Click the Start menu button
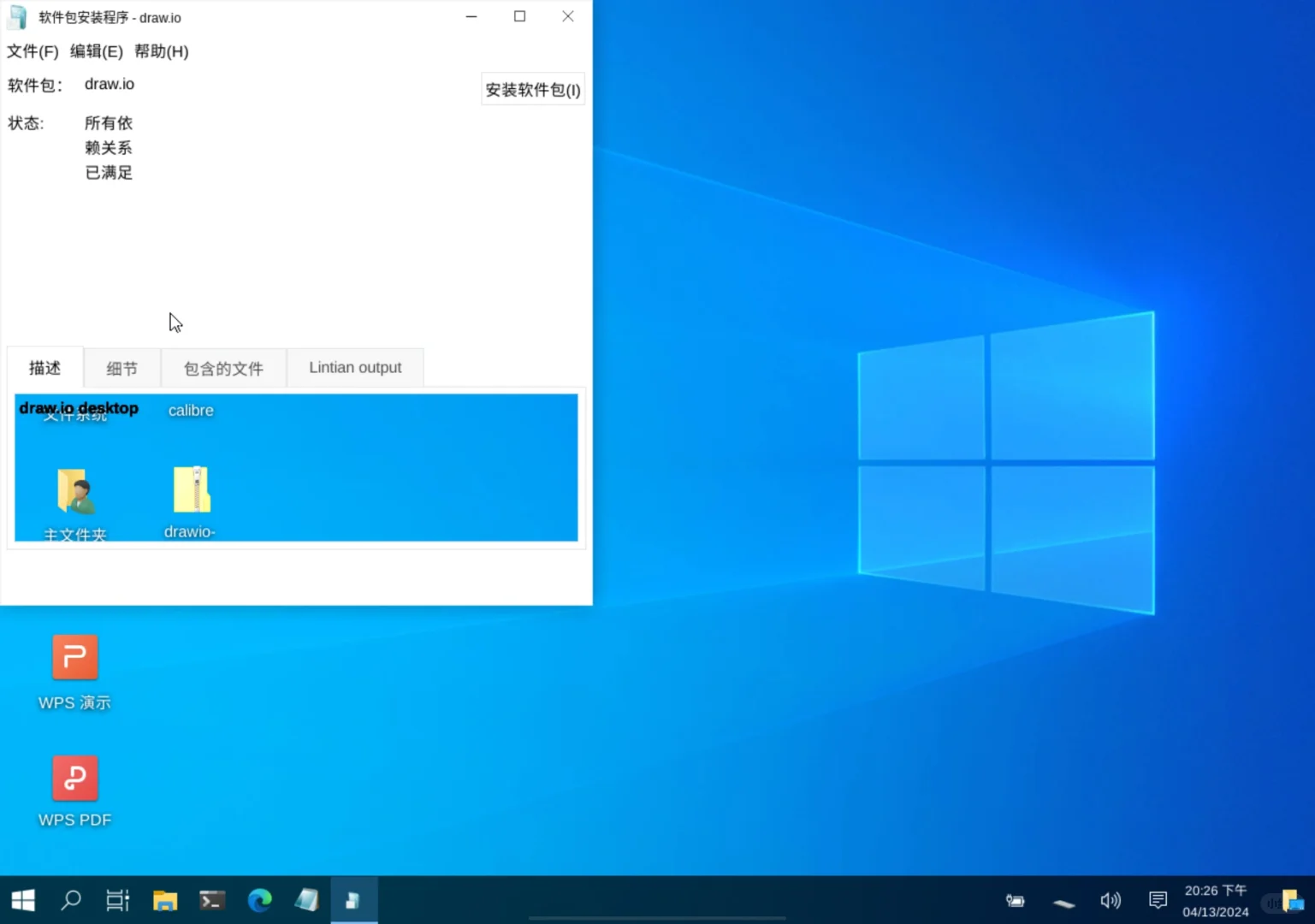This screenshot has width=1315, height=924. tap(23, 900)
